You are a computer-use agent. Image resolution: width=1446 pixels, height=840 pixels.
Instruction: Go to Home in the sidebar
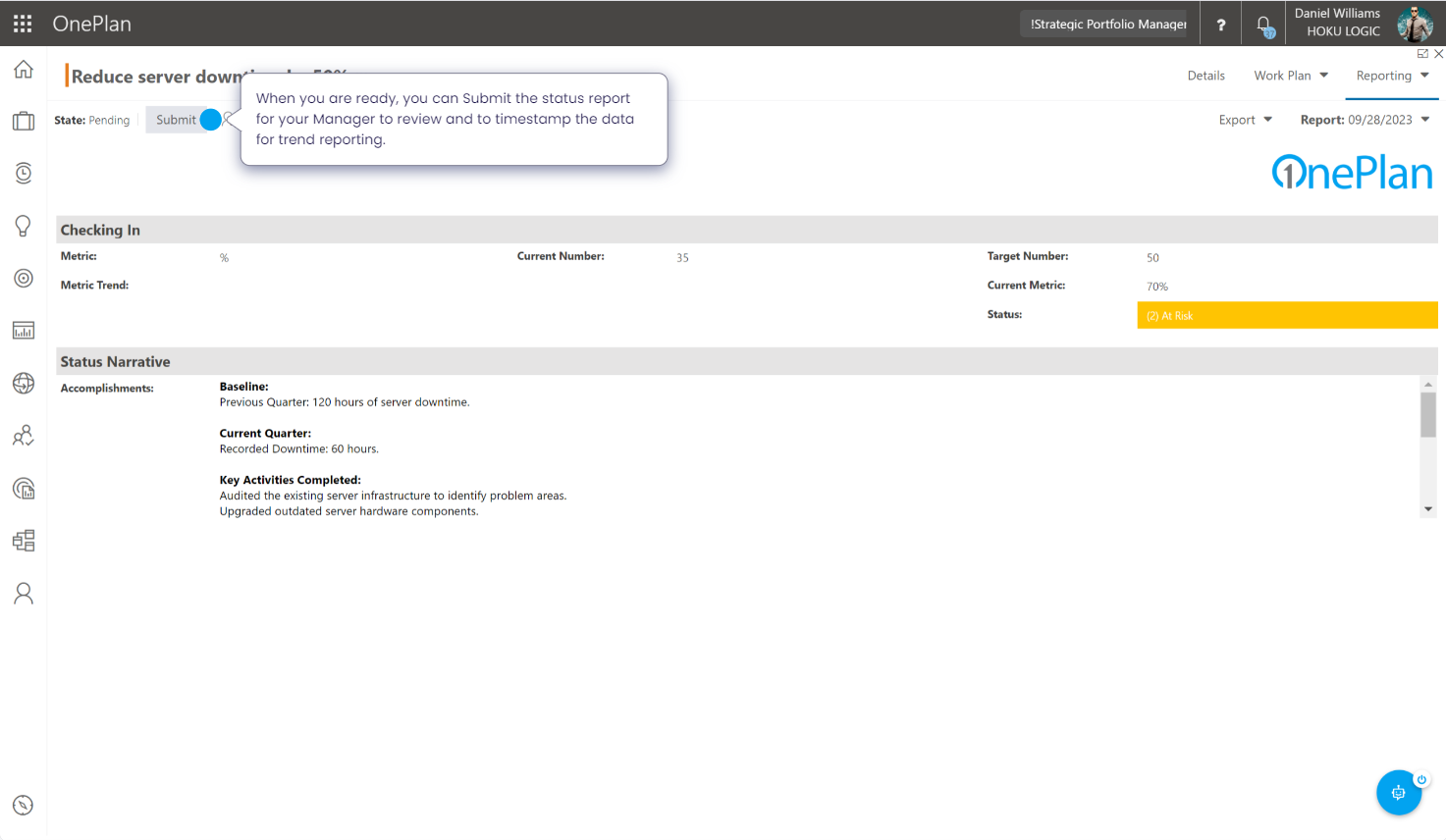coord(24,70)
